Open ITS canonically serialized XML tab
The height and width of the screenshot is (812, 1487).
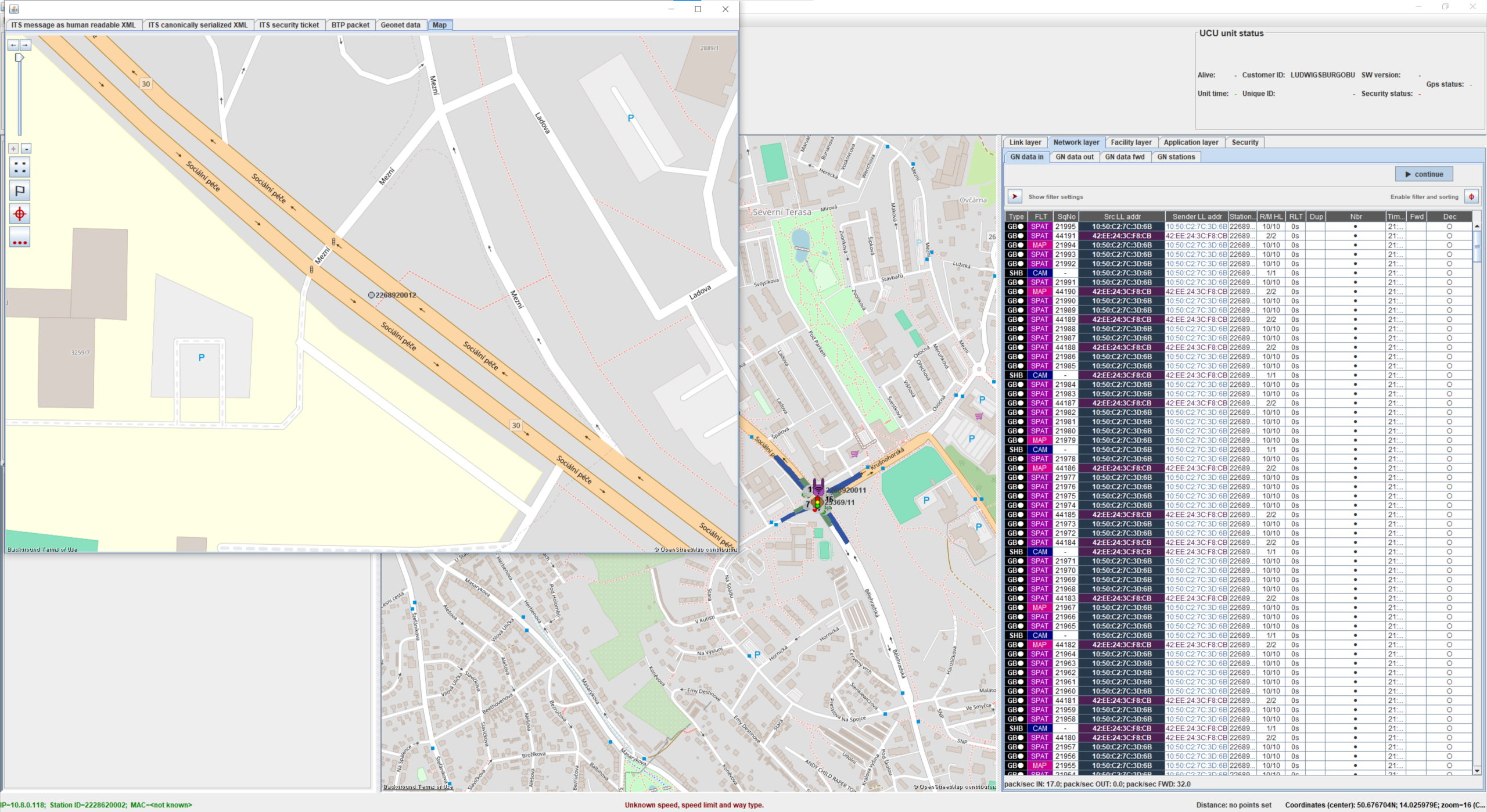198,25
